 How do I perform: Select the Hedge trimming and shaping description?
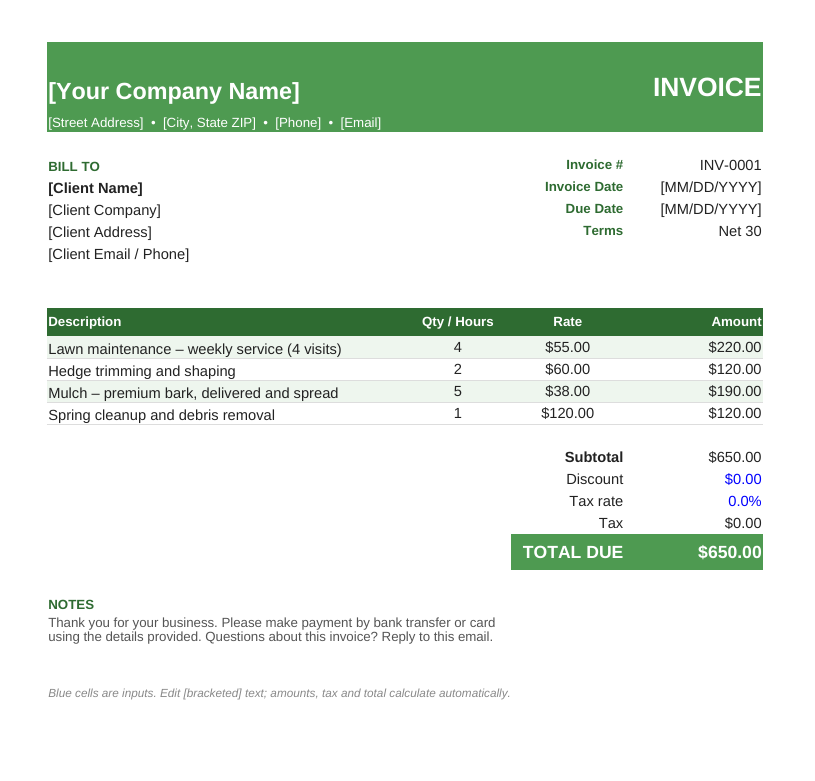point(142,371)
